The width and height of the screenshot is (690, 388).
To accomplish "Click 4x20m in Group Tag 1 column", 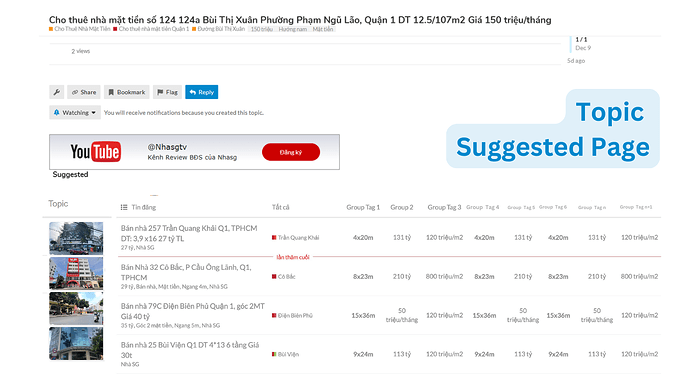I will (363, 238).
